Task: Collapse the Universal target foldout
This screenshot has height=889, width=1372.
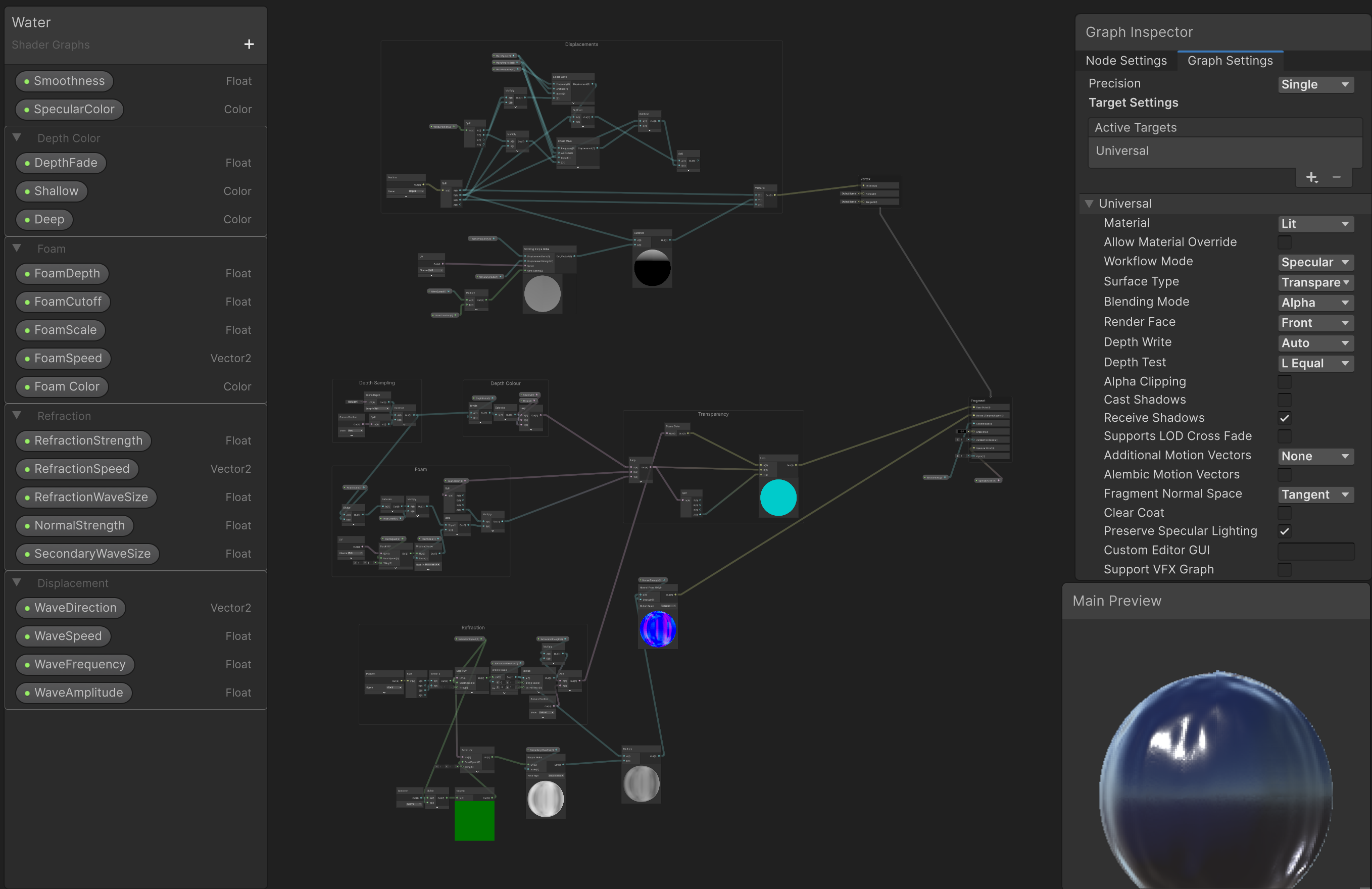Action: 1089,204
